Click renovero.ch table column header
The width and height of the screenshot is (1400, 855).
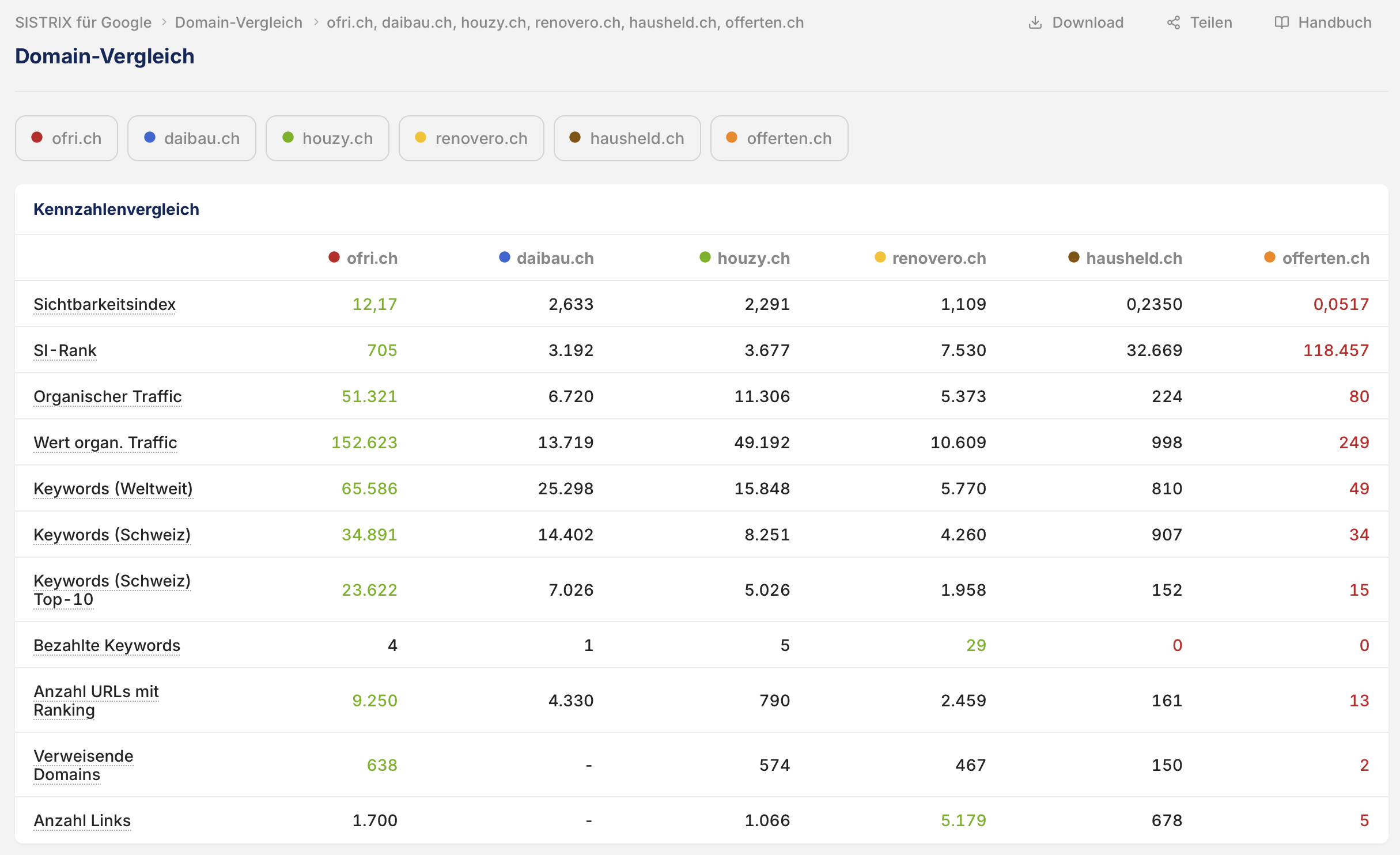930,258
